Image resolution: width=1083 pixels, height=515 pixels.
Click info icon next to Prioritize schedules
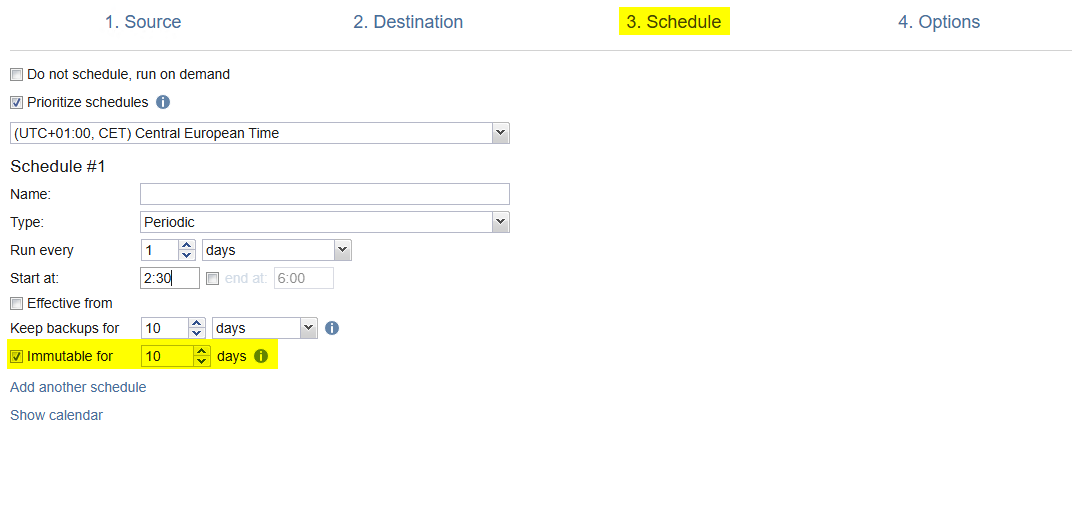(163, 102)
